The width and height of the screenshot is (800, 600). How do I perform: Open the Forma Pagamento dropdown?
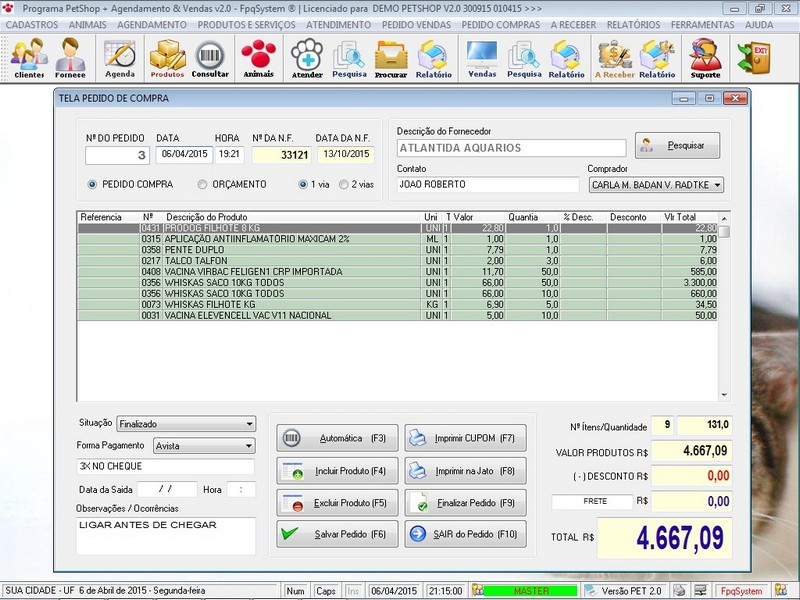tap(248, 445)
